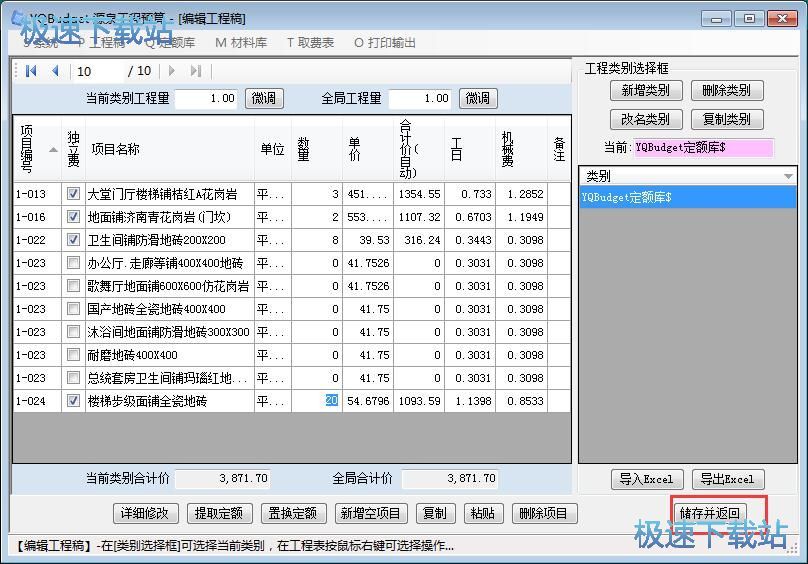Click 微调 next to 当前类别工程量
Image resolution: width=808 pixels, height=564 pixels.
click(264, 98)
